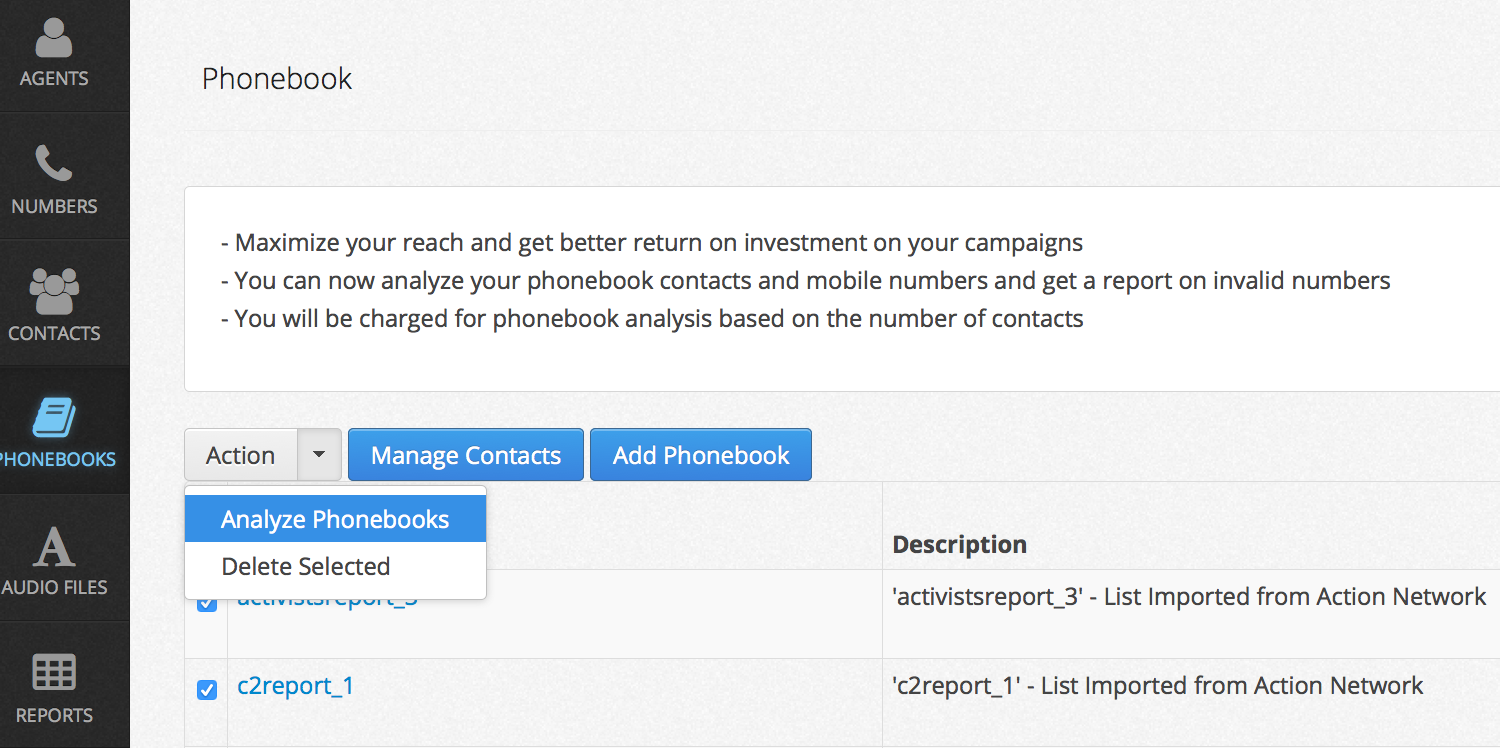
Task: Go to Reports grid icon
Action: (54, 673)
